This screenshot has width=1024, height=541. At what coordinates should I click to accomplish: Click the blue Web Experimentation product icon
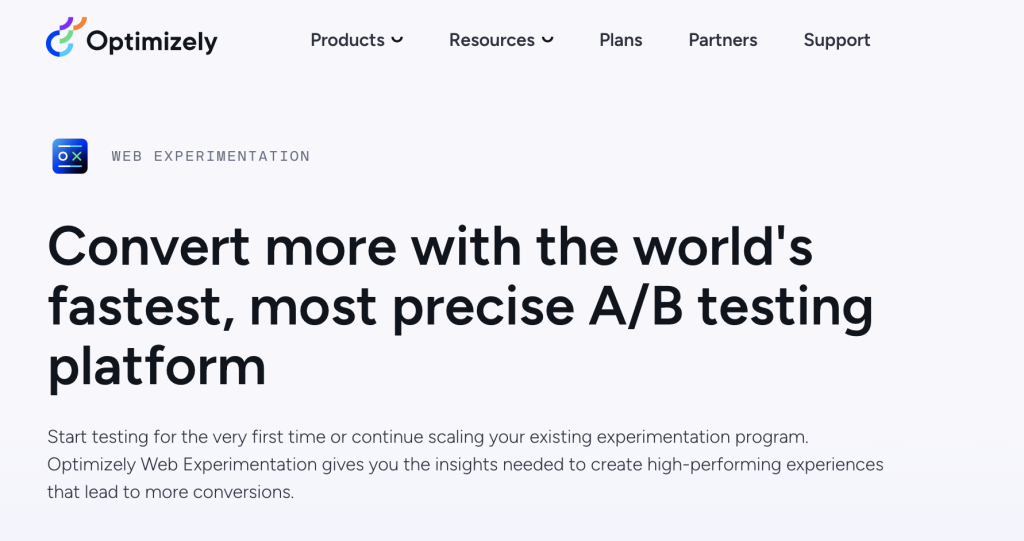click(x=70, y=156)
